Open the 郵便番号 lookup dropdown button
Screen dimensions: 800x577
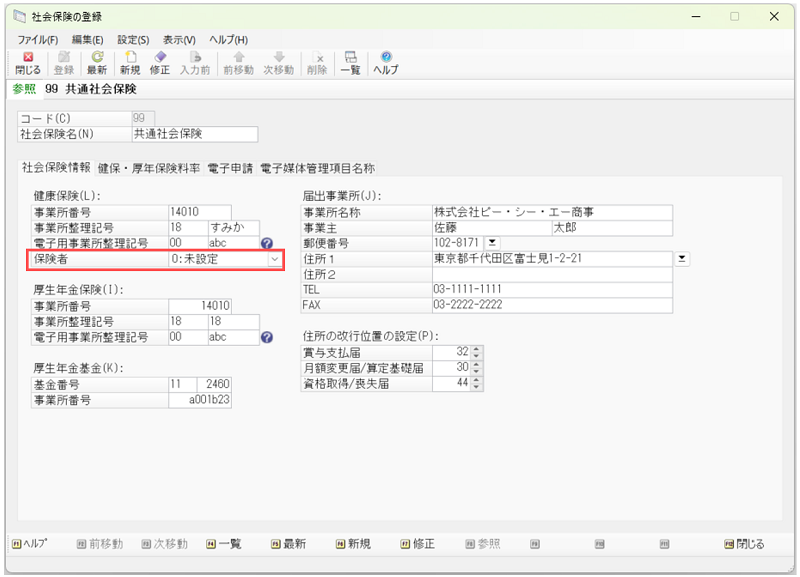[x=492, y=242]
